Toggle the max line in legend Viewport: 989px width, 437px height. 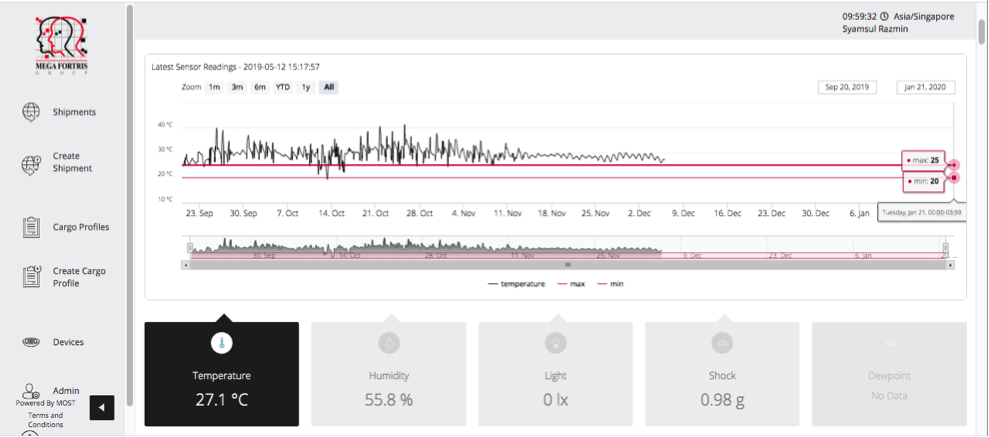574,284
